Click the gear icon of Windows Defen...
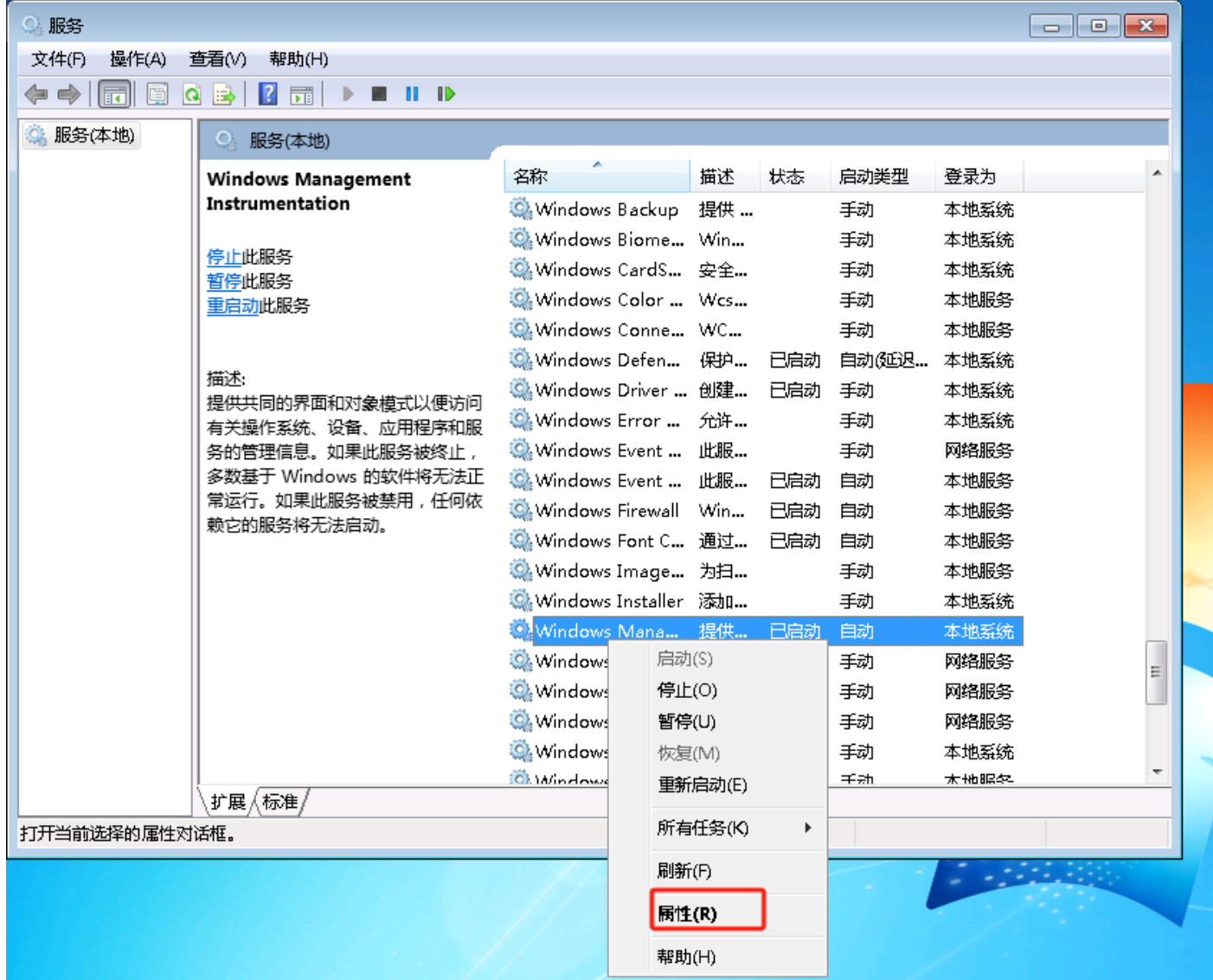 point(520,359)
